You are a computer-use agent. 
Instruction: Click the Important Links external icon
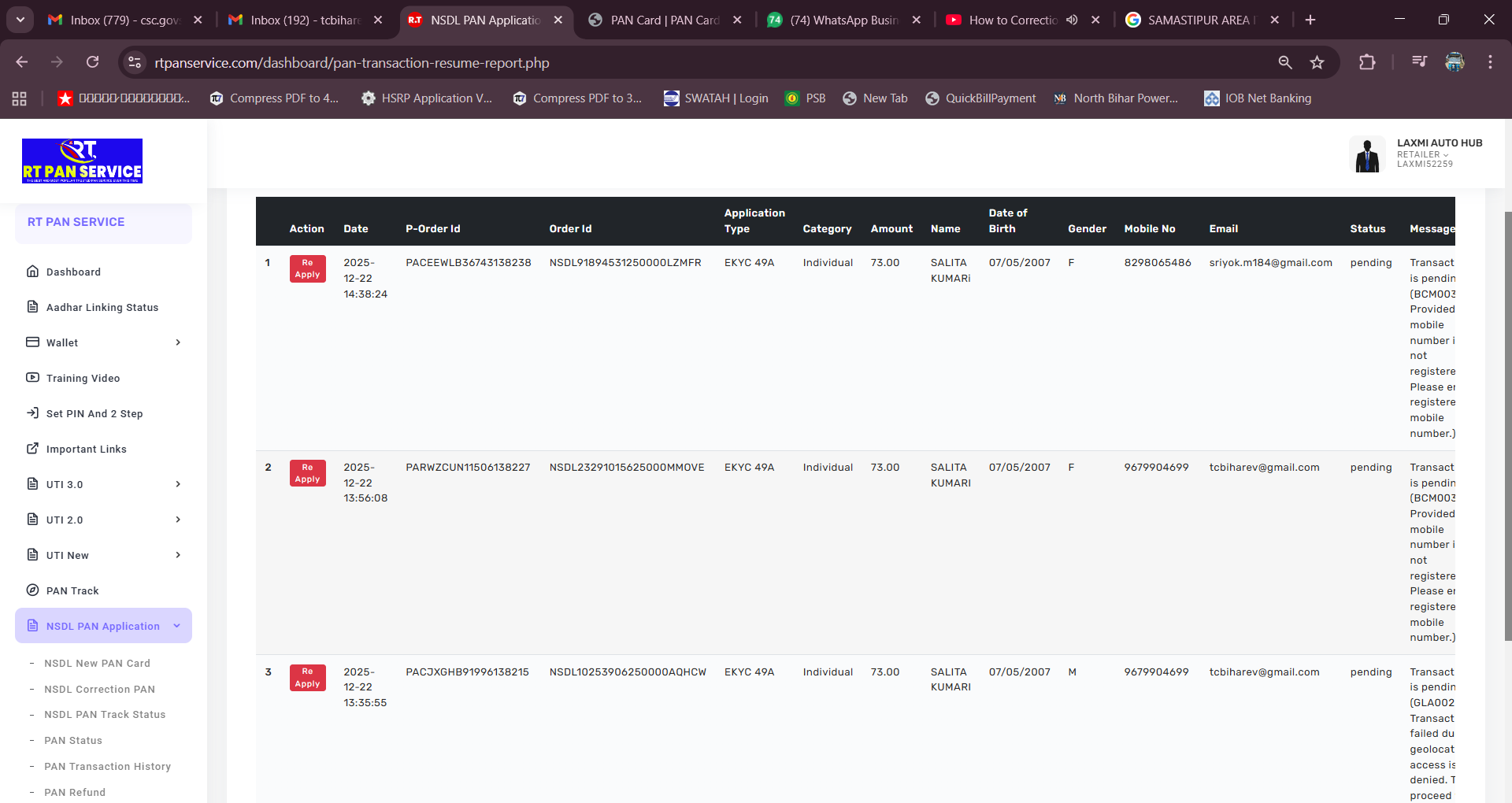(x=32, y=449)
